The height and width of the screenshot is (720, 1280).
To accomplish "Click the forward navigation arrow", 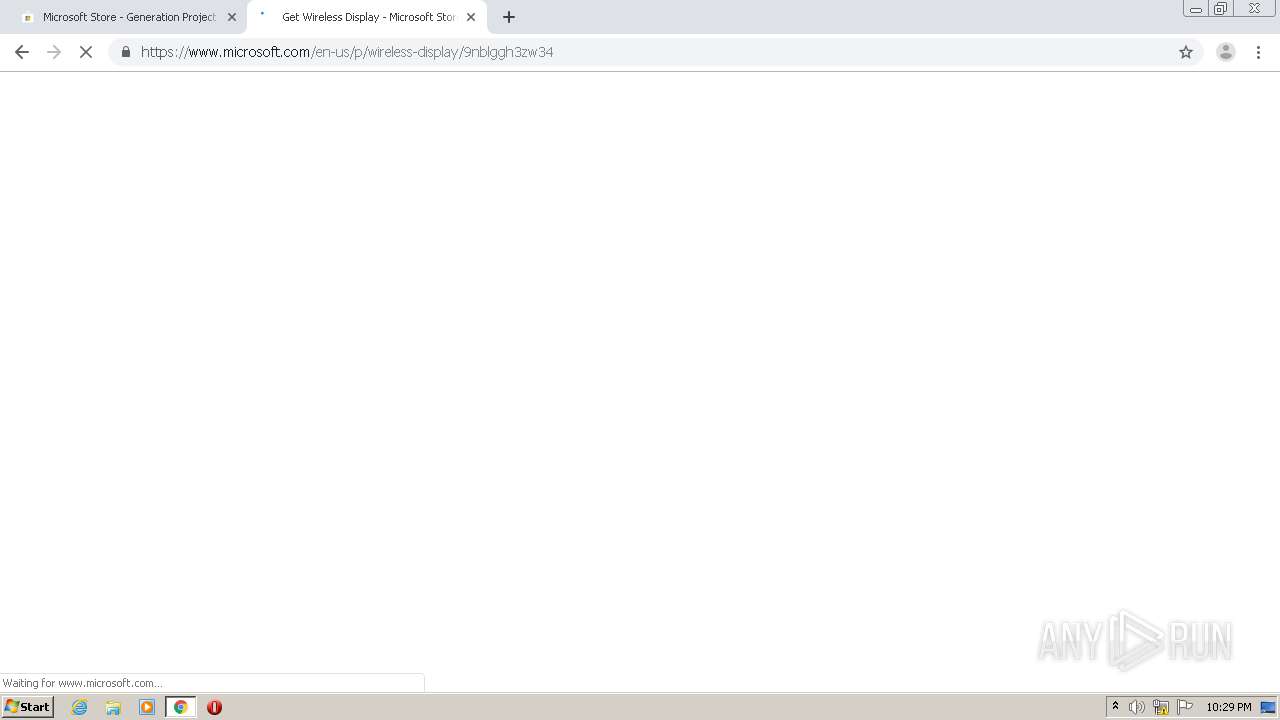I will (x=54, y=52).
